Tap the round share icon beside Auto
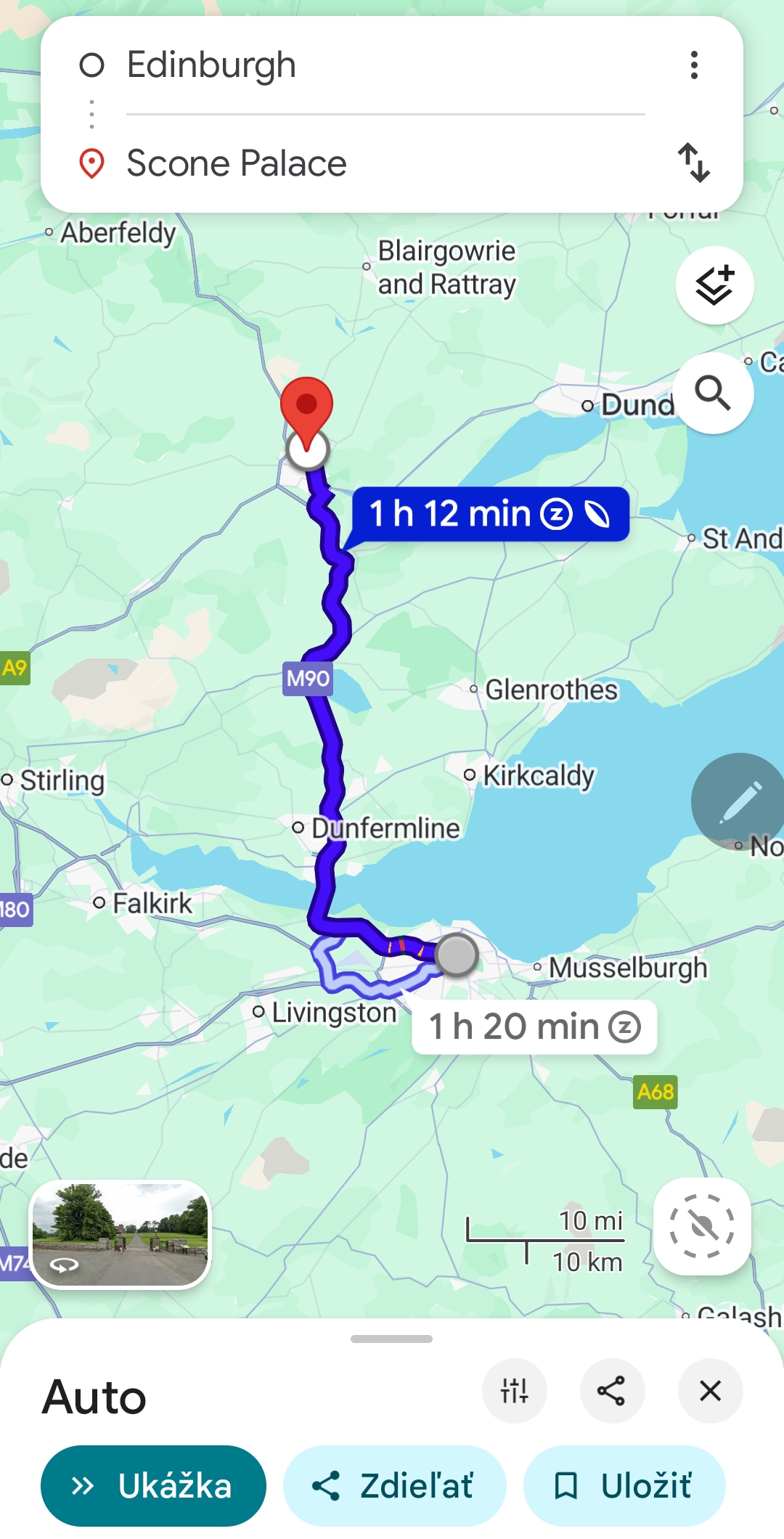 [612, 1391]
